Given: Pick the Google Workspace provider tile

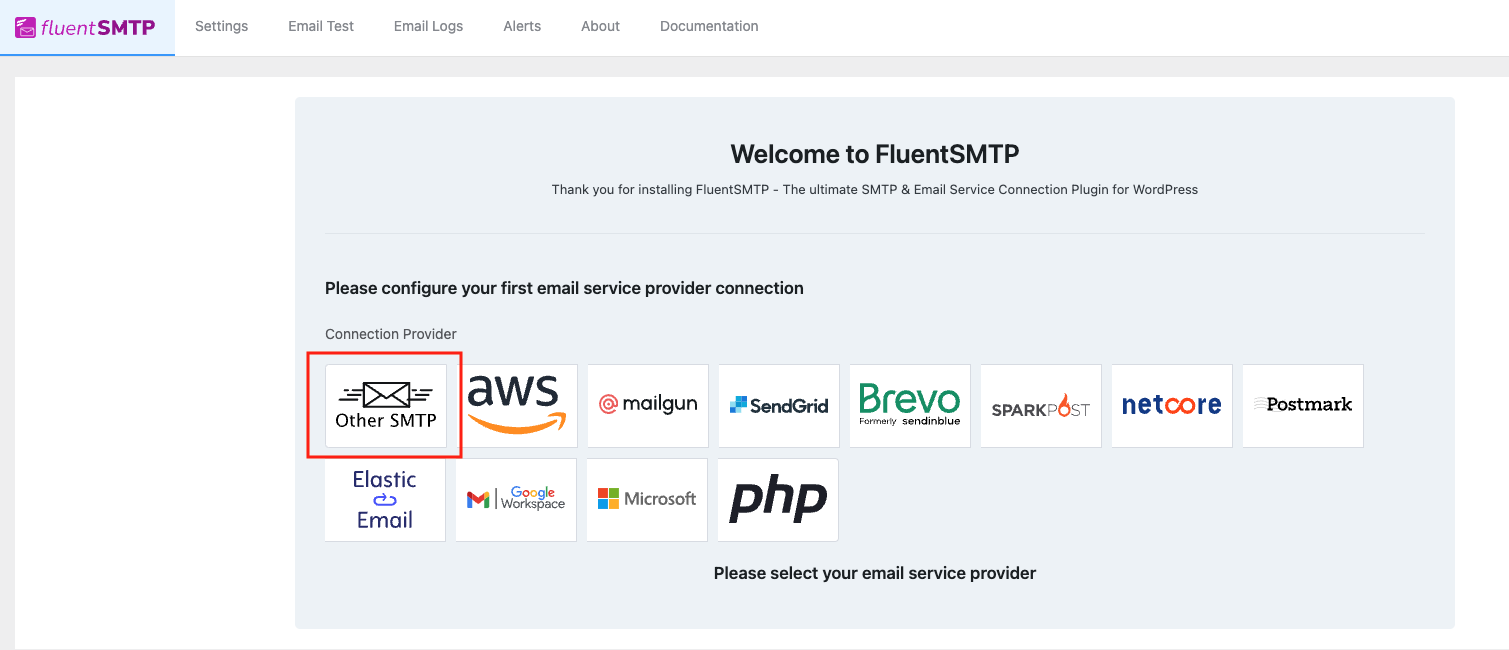Looking at the screenshot, I should (516, 499).
